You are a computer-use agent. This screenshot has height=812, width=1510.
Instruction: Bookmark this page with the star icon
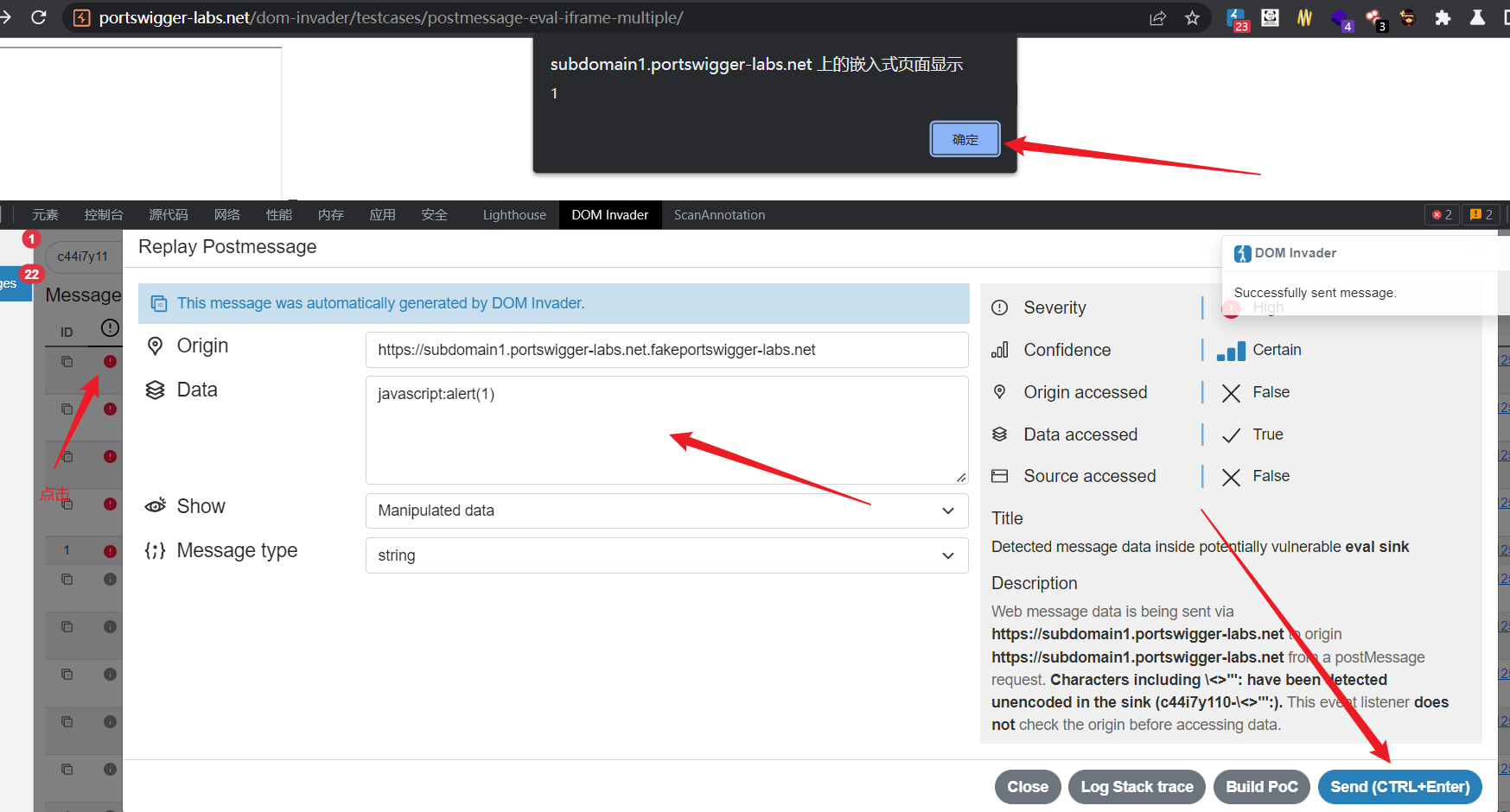coord(1192,18)
